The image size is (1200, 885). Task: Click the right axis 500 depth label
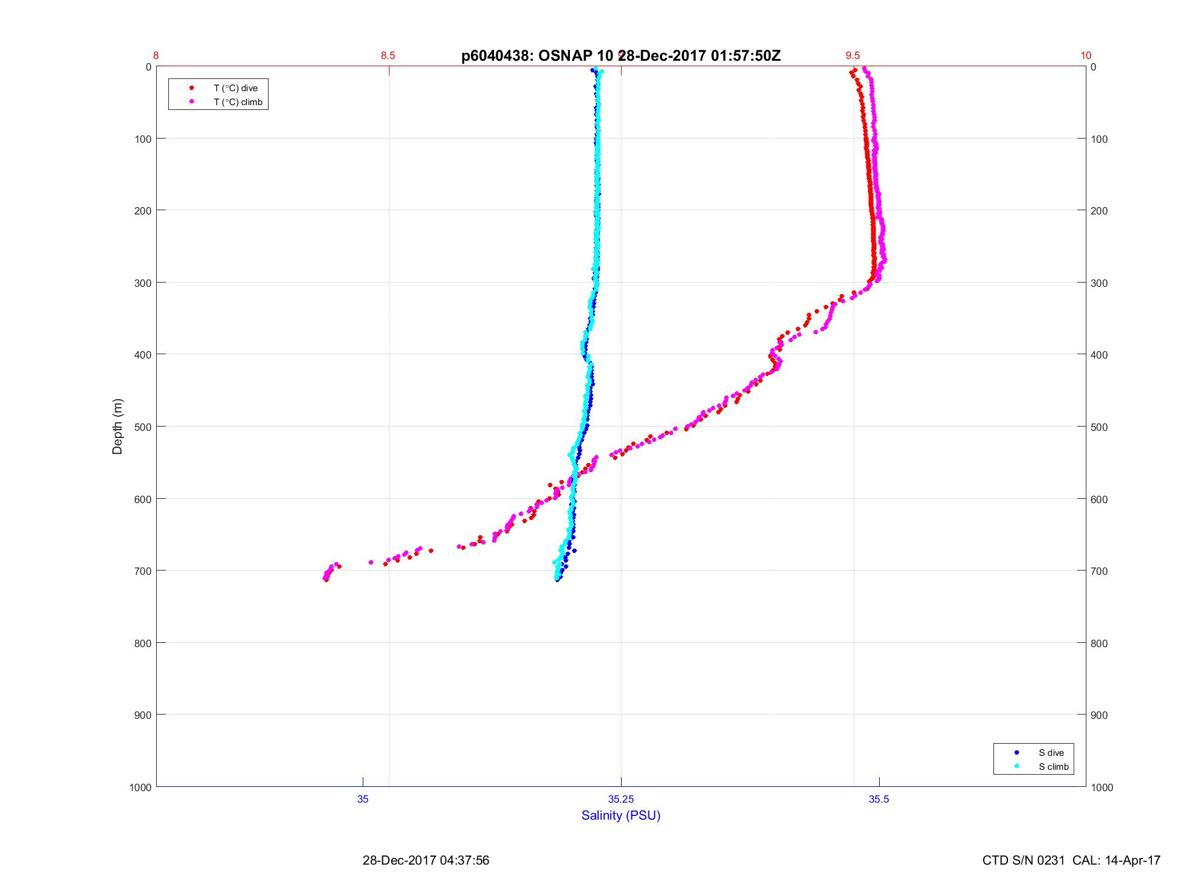tap(1100, 427)
